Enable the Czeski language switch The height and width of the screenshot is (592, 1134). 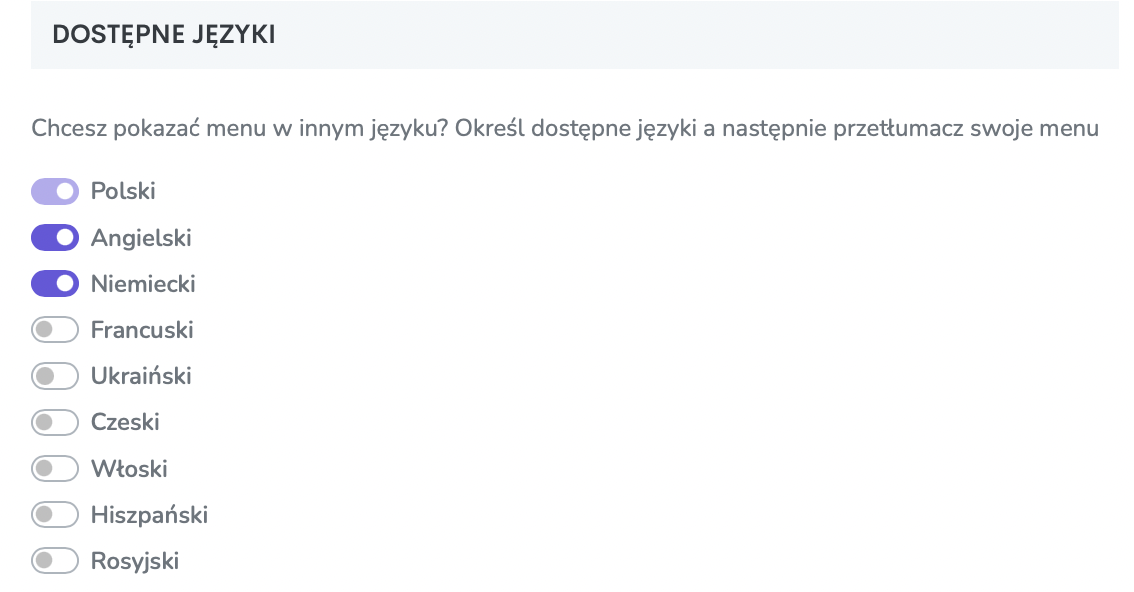[x=55, y=423]
